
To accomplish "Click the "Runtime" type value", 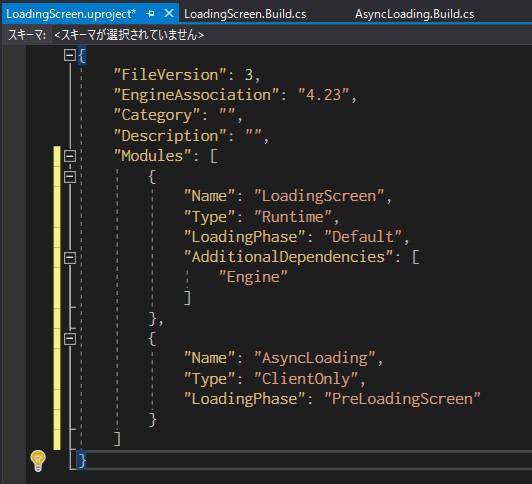I will coord(292,217).
